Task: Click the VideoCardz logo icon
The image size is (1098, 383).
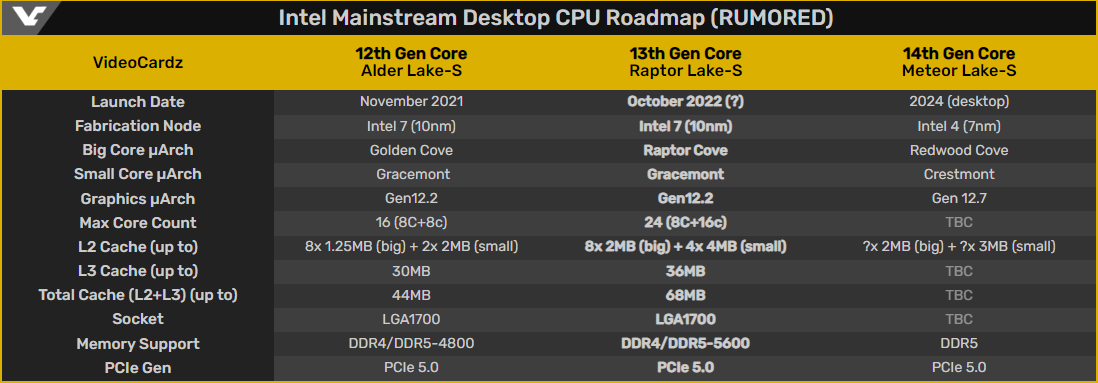Action: coord(25,19)
